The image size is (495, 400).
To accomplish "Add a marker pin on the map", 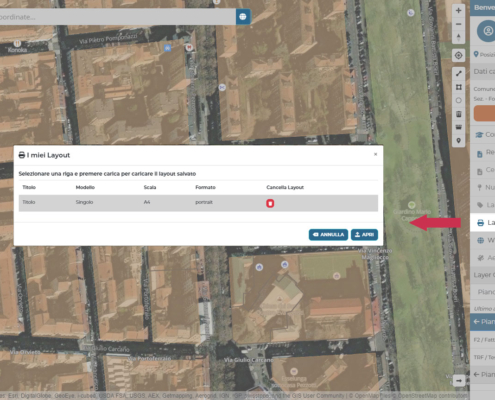I will [x=458, y=141].
